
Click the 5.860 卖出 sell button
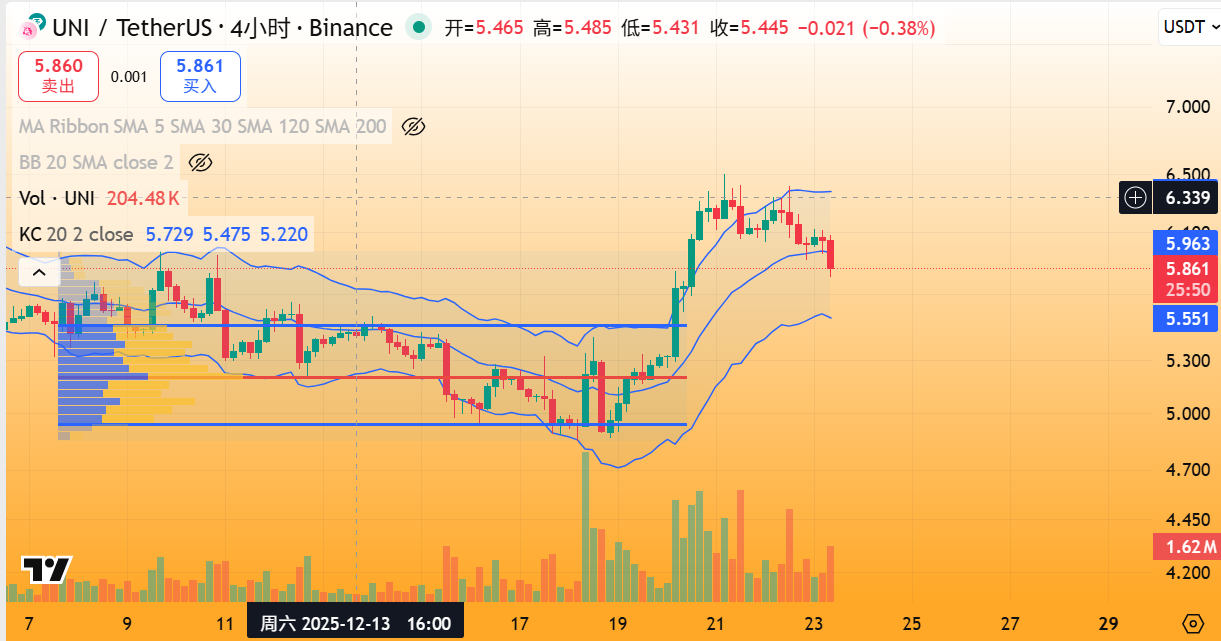[x=58, y=76]
